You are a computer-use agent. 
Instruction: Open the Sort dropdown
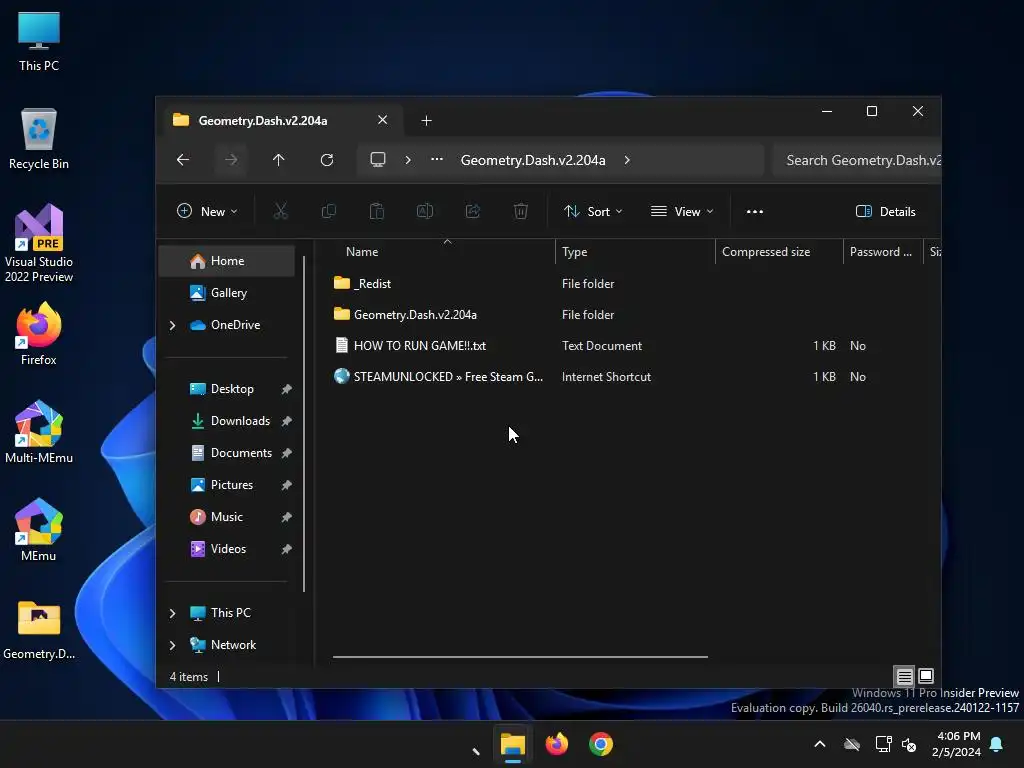(x=593, y=212)
